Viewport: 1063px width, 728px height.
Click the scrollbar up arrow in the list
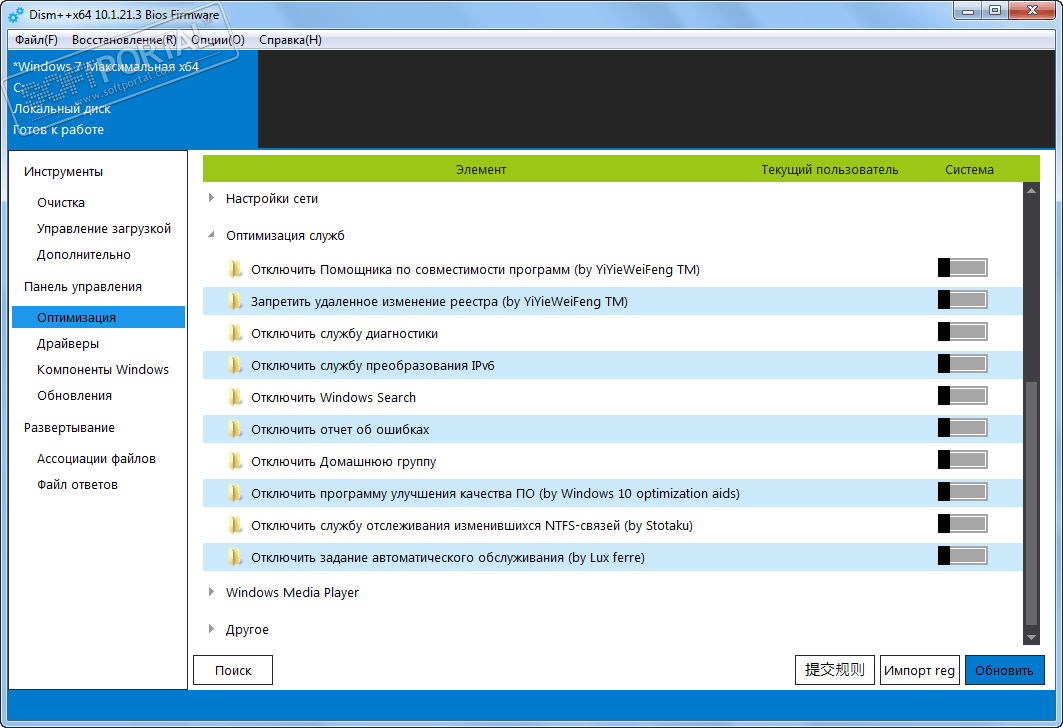pyautogui.click(x=1031, y=191)
